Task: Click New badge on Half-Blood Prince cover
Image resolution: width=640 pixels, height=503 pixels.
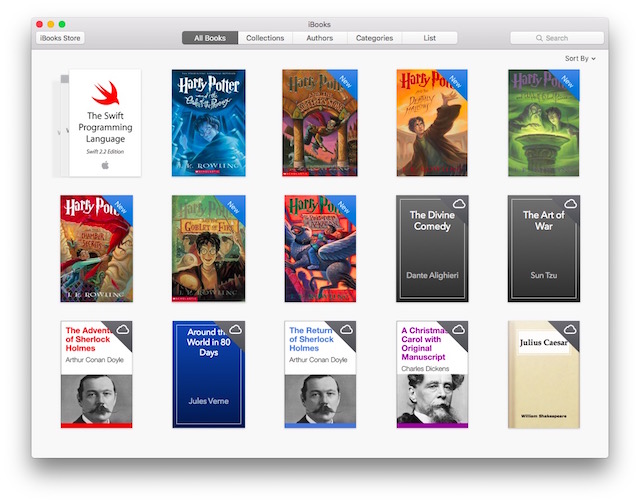Action: 567,82
